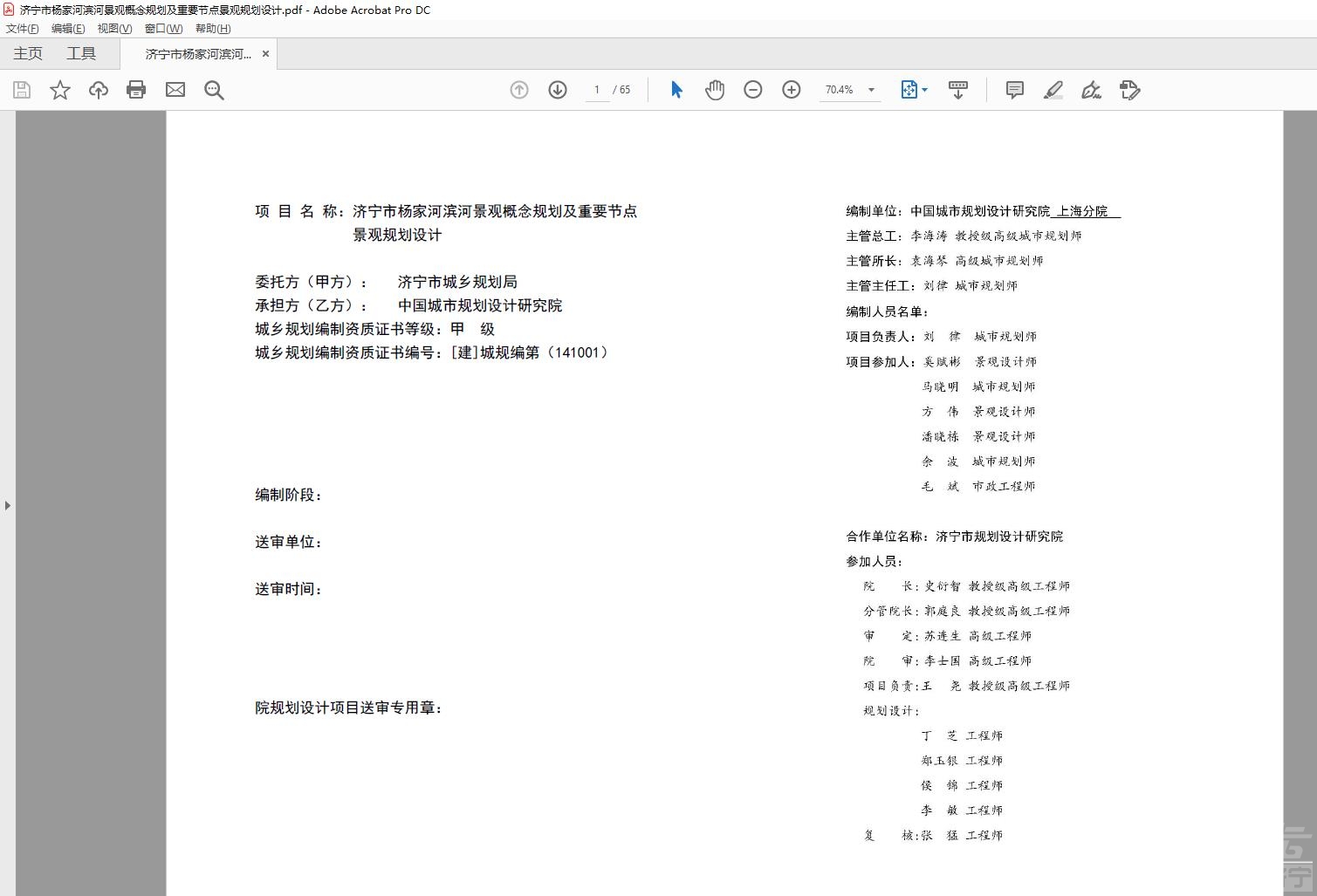The height and width of the screenshot is (896, 1317).
Task: Open the 窗口(W) menu
Action: [x=163, y=29]
